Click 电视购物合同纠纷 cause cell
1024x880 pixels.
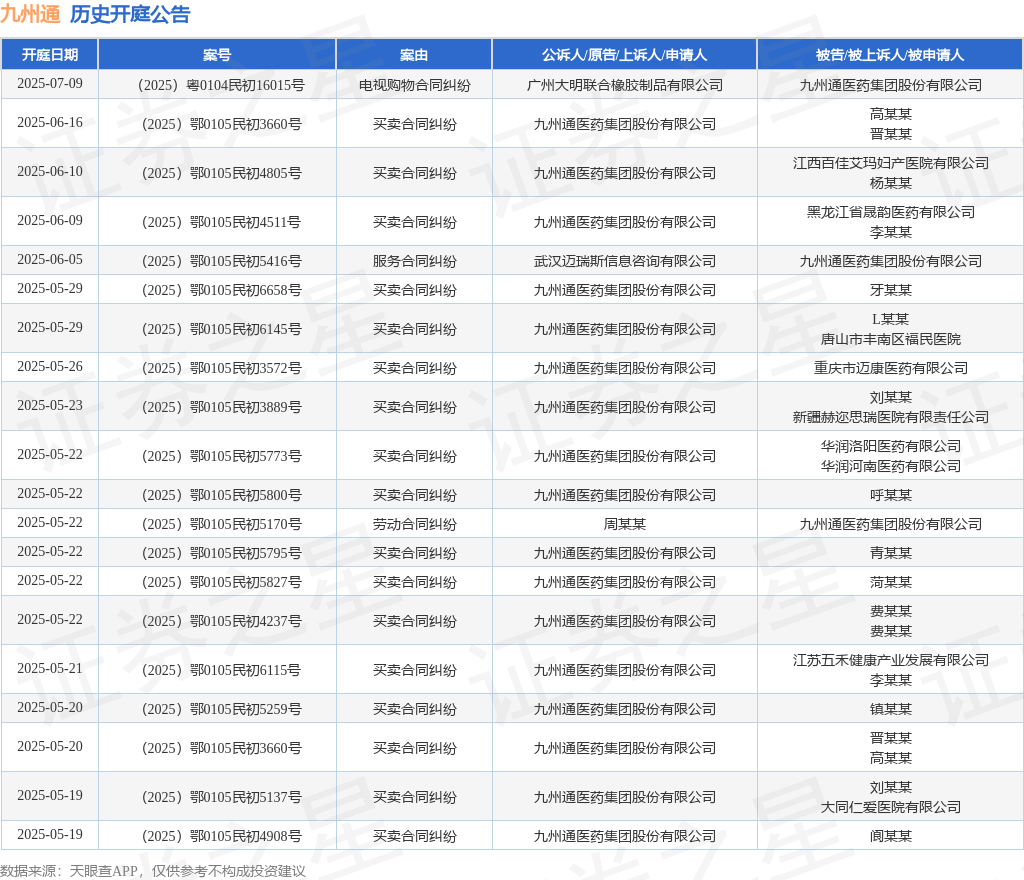click(x=415, y=85)
